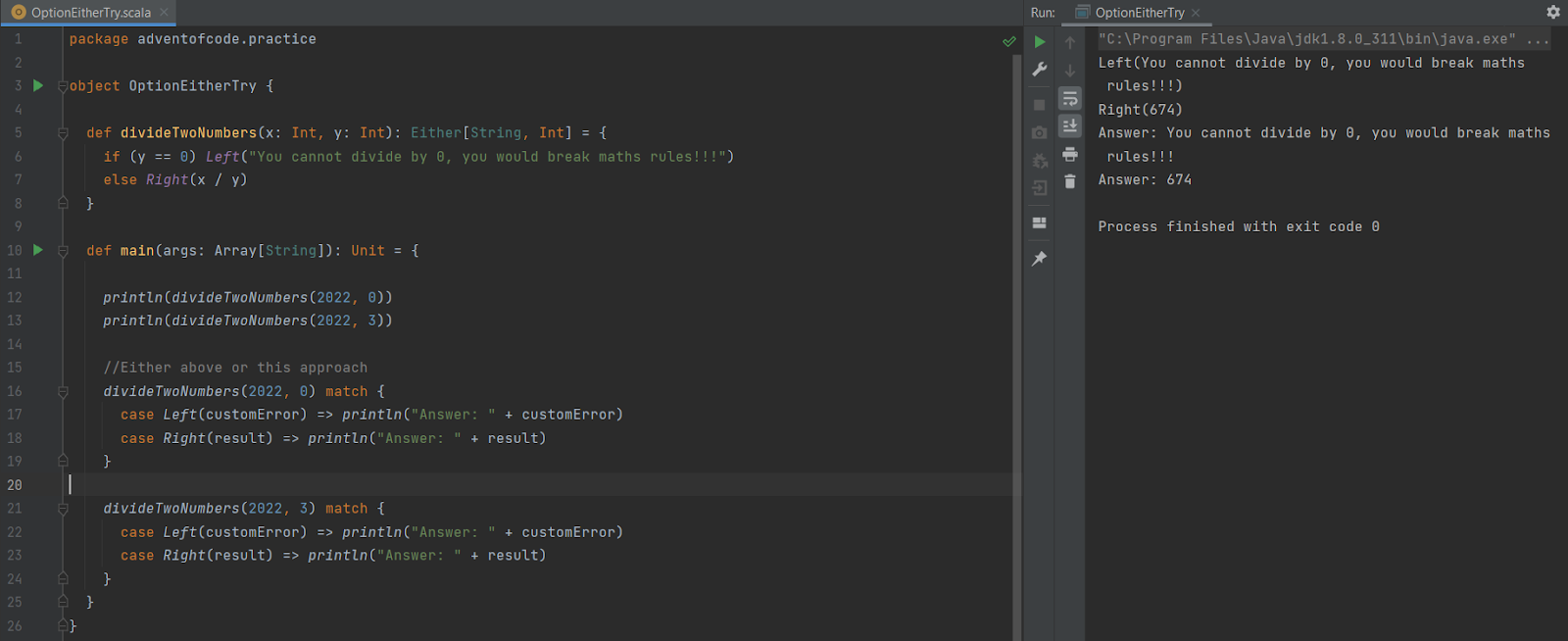Click 'divideTwoNumbers' in the def on line 5

(x=188, y=132)
